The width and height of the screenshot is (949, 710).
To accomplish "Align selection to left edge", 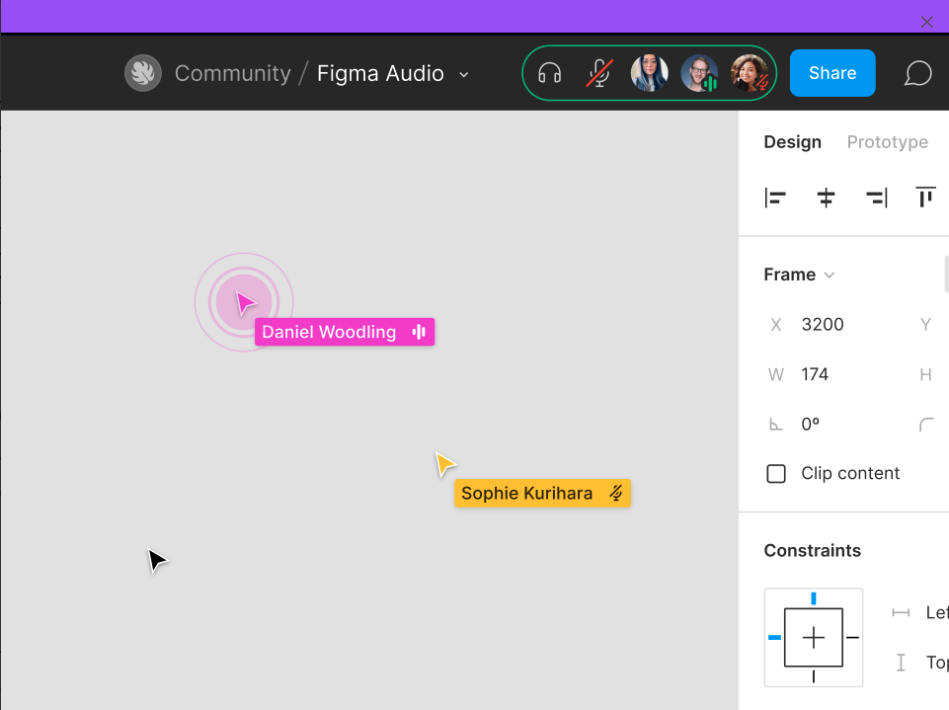I will pyautogui.click(x=775, y=198).
